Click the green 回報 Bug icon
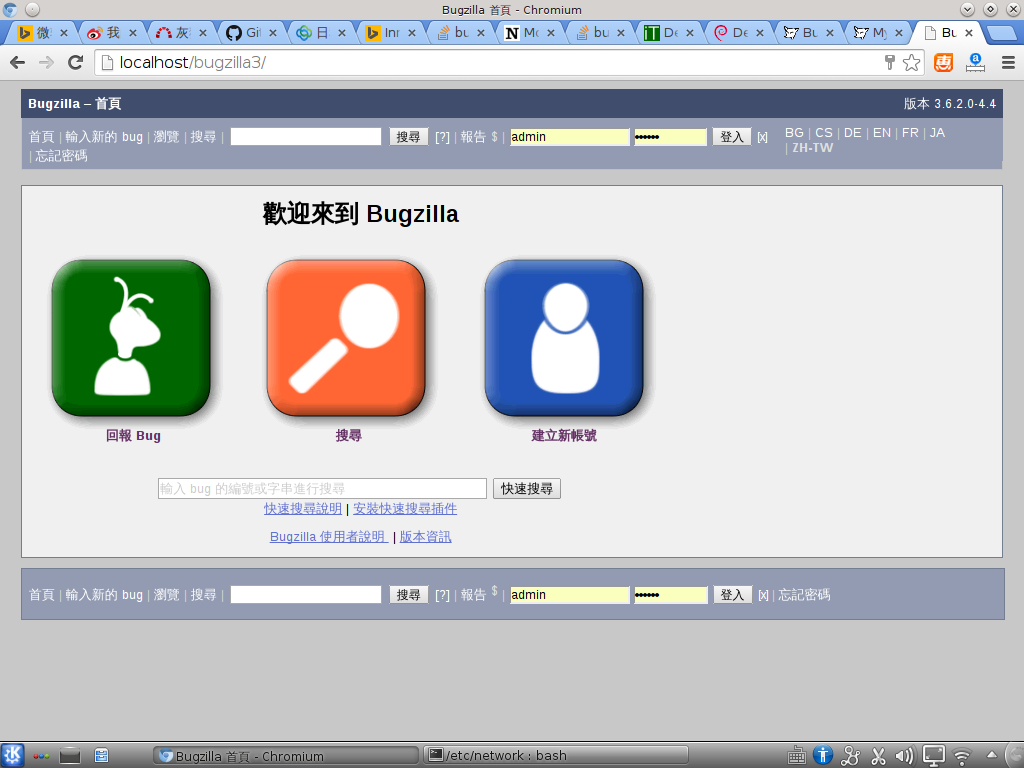This screenshot has width=1024, height=768. click(131, 337)
